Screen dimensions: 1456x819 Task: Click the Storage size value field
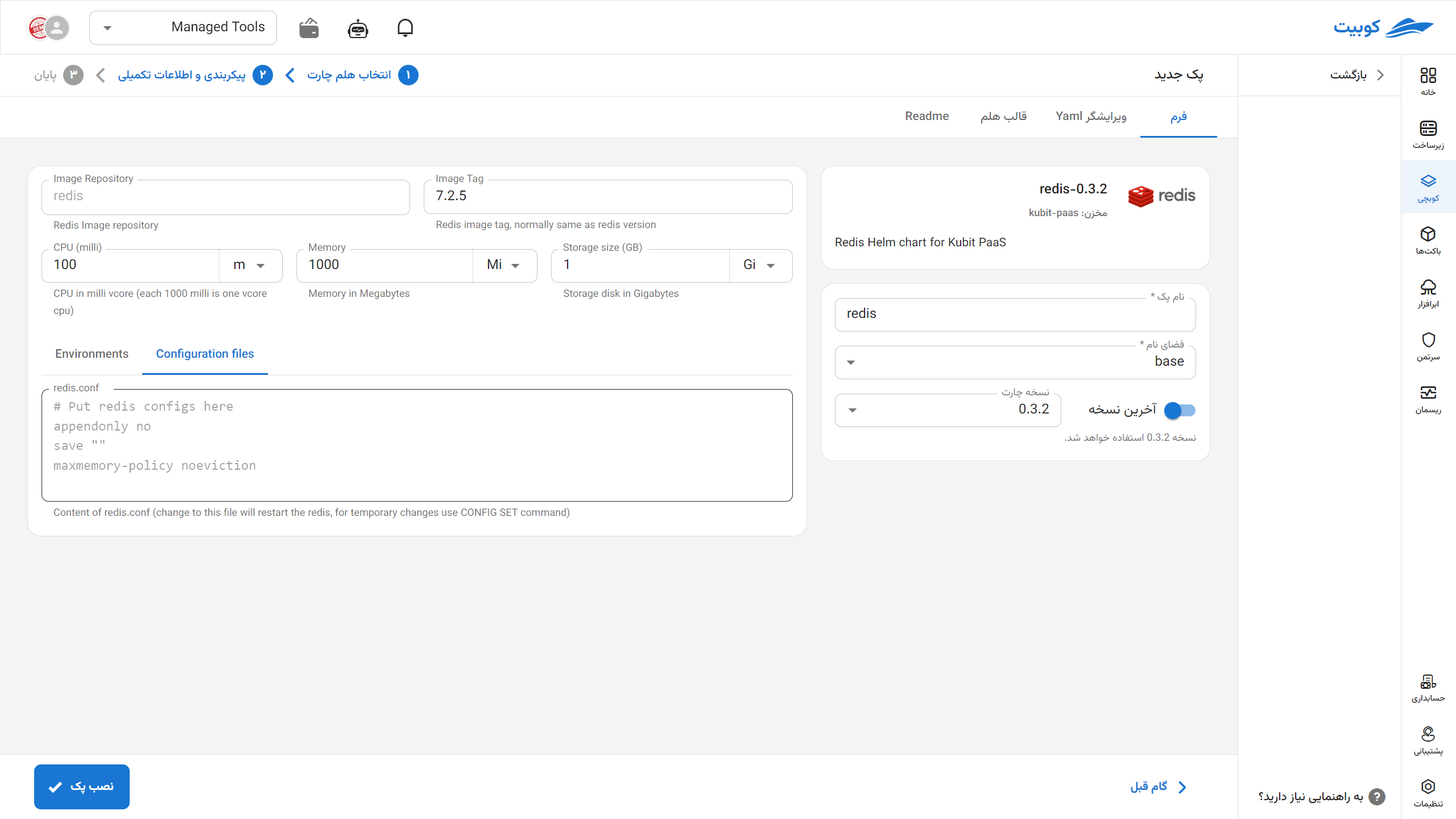[640, 266]
